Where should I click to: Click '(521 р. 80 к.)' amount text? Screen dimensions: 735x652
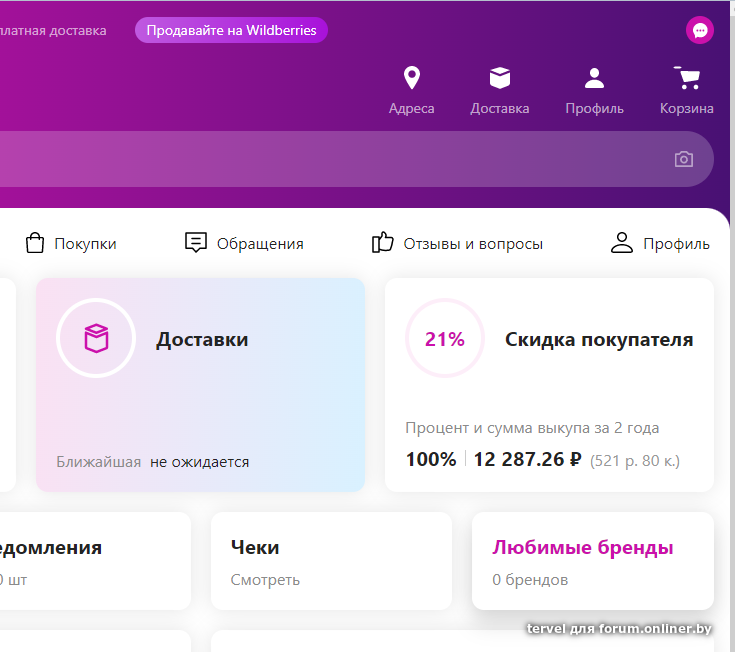pos(635,461)
